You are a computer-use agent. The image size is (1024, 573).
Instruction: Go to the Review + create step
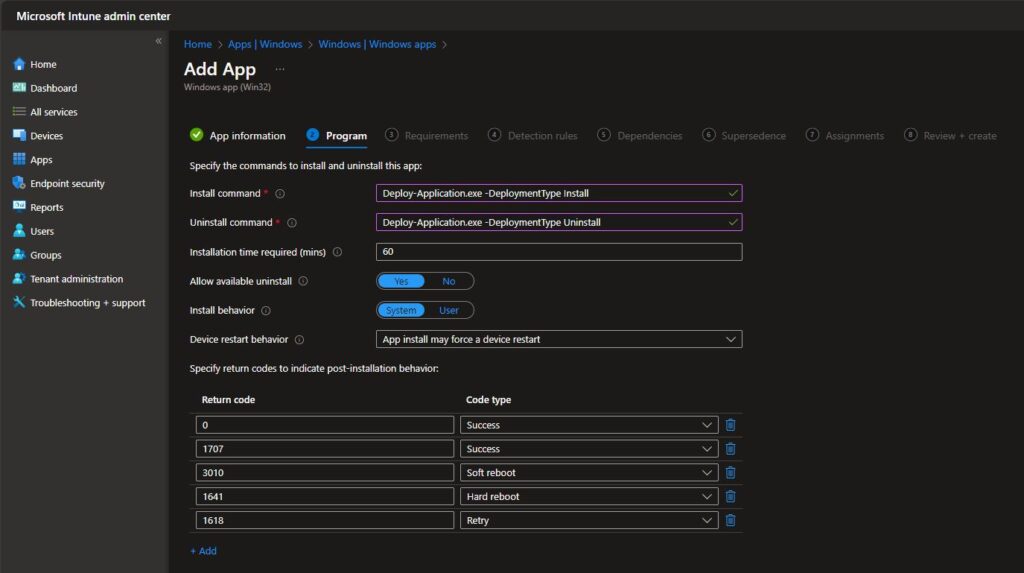pos(950,135)
